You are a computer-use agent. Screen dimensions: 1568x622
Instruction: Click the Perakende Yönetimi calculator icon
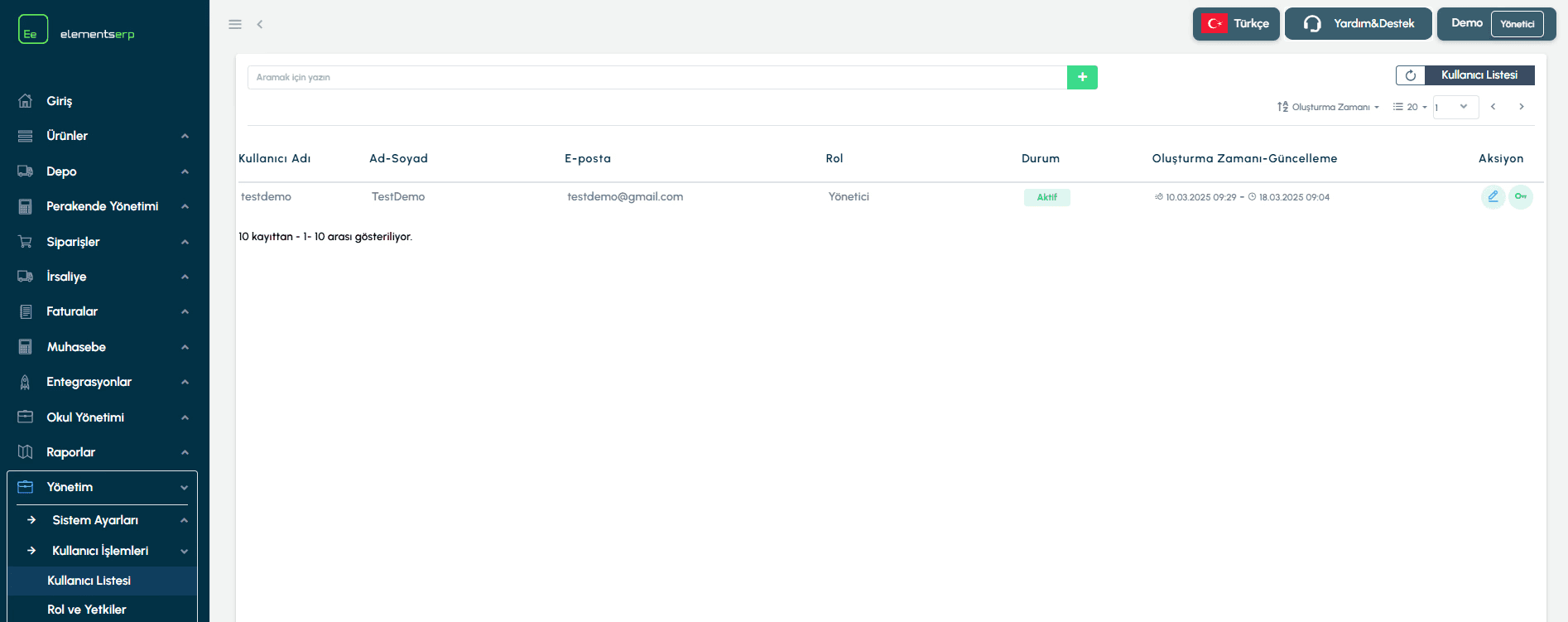[26, 206]
